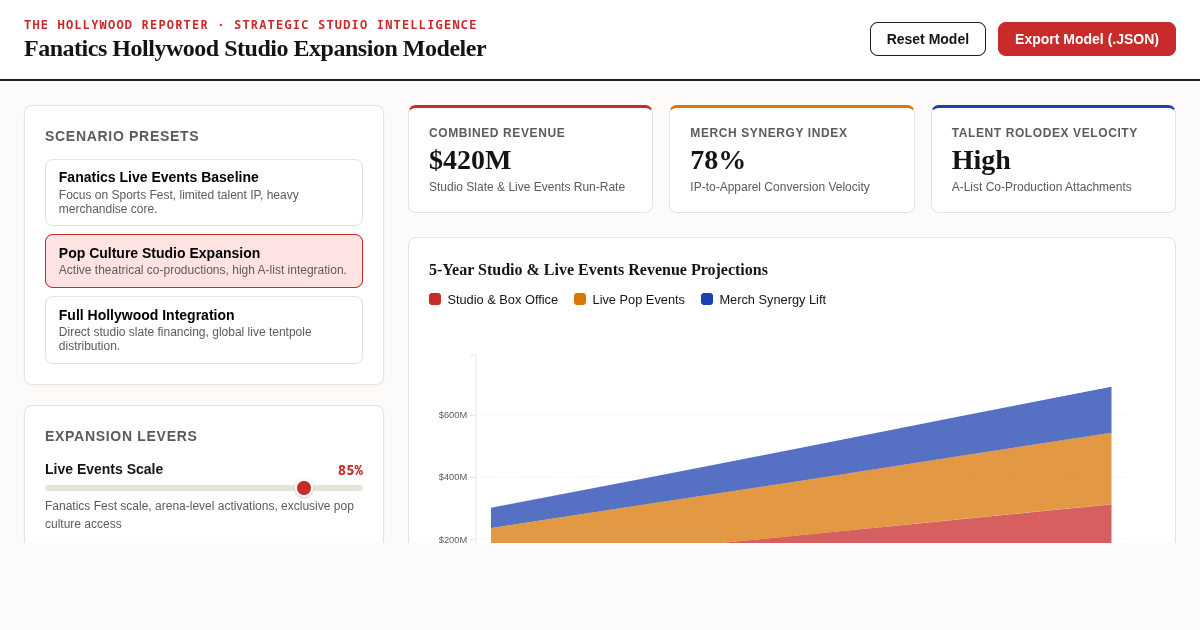Viewport: 1200px width, 630px height.
Task: Click the Scenario Presets heading
Action: [122, 136]
